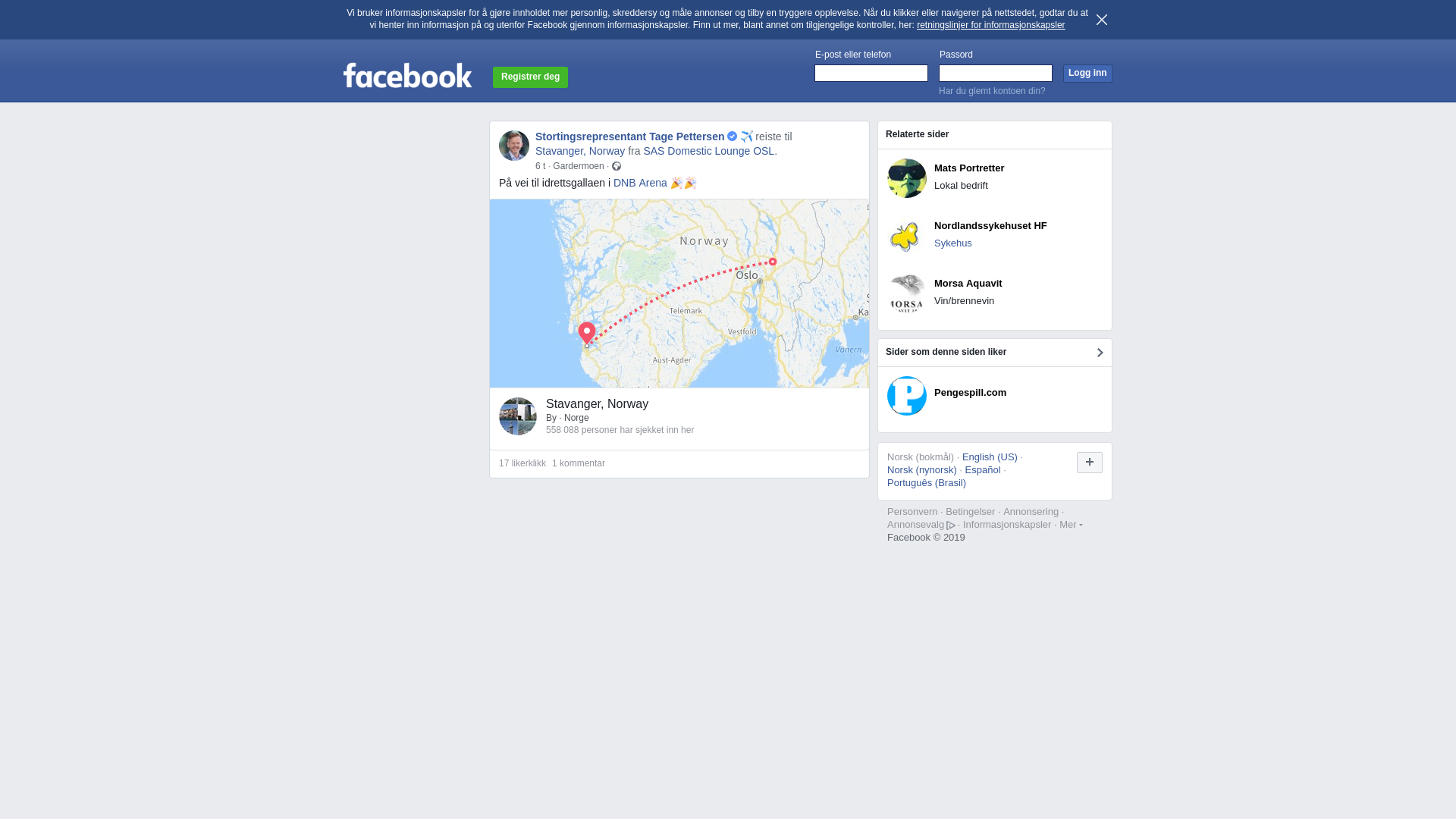1456x819 pixels.
Task: Click the AdChoices icon beside Annonsevalg
Action: click(951, 526)
